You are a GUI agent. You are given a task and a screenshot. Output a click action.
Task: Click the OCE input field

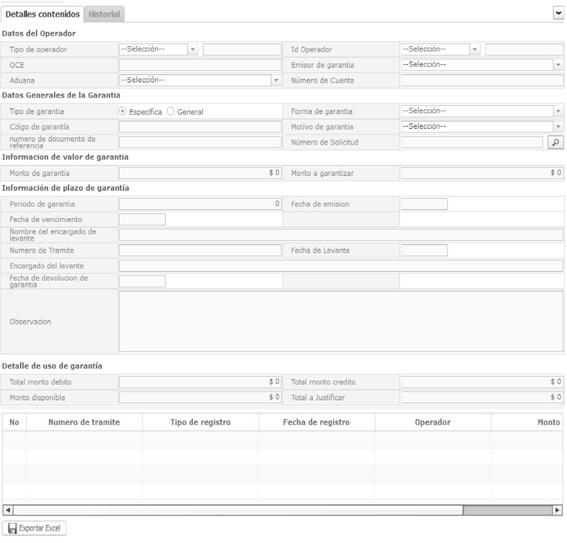coord(200,65)
